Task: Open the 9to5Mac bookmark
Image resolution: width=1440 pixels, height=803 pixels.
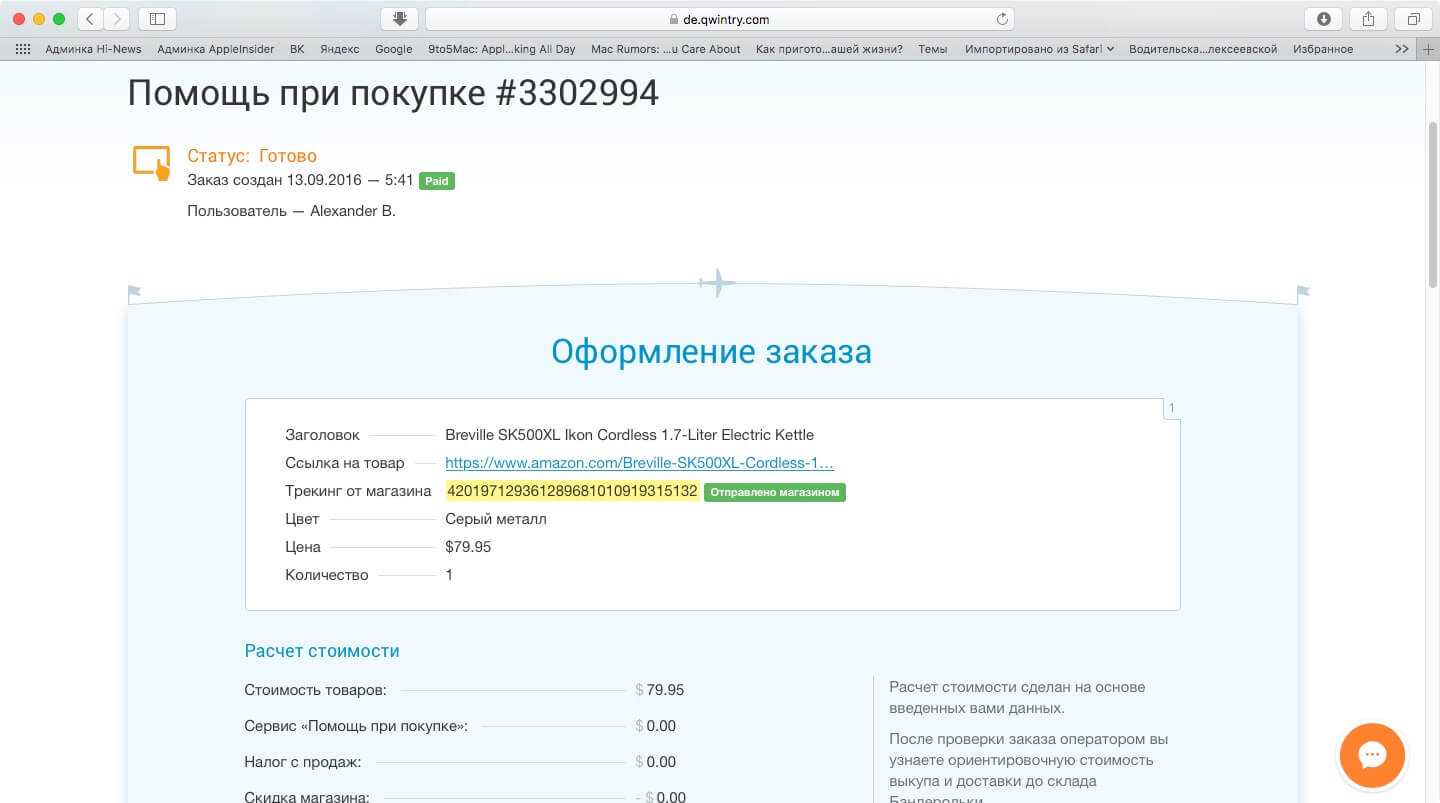Action: click(x=502, y=49)
